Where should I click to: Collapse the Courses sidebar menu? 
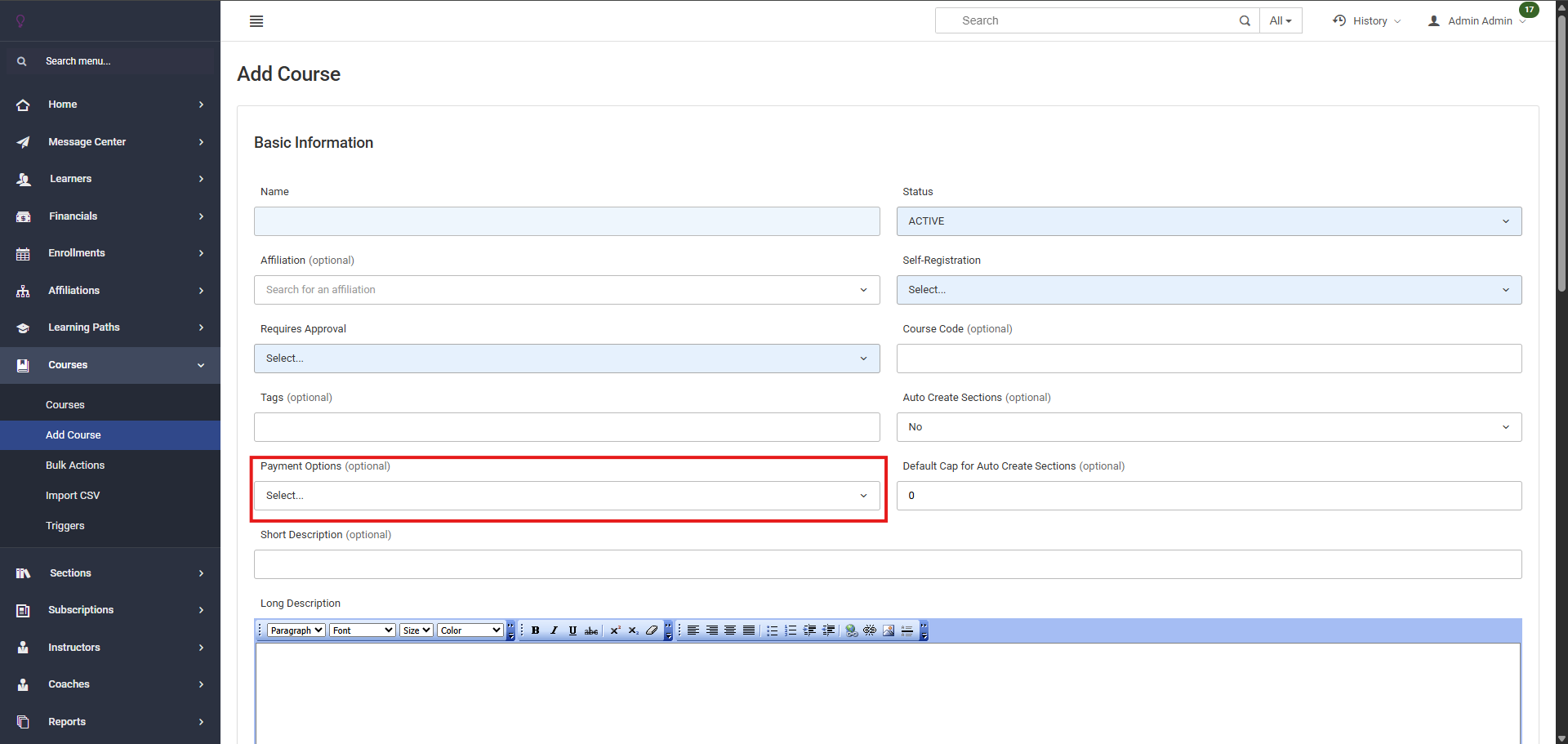(x=110, y=365)
